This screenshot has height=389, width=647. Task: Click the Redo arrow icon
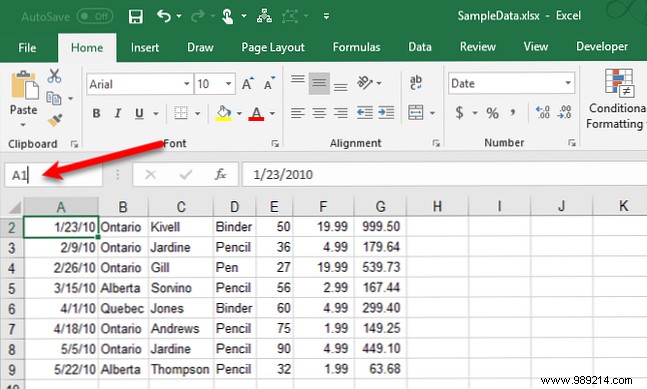point(198,16)
